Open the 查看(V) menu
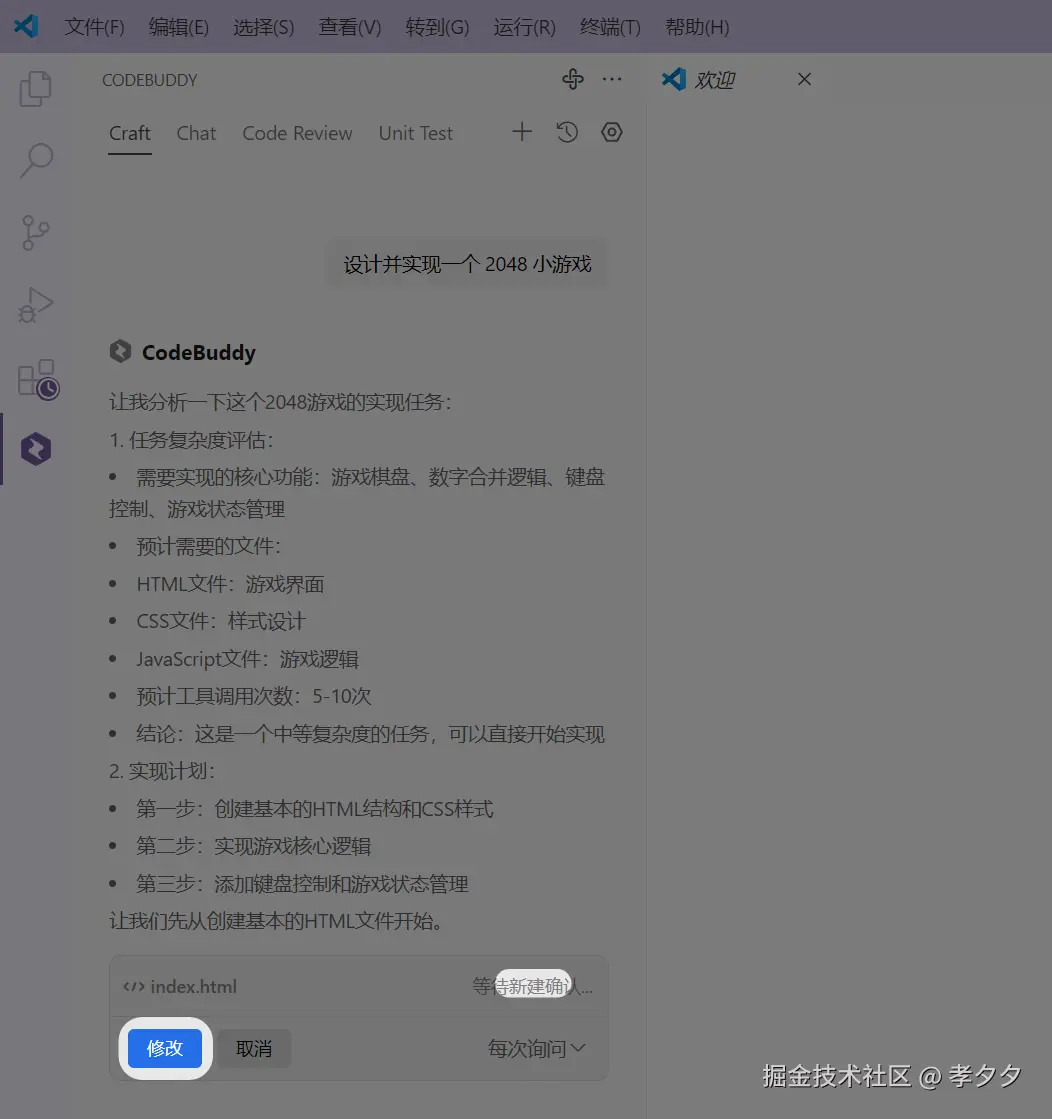The width and height of the screenshot is (1052, 1119). coord(350,27)
